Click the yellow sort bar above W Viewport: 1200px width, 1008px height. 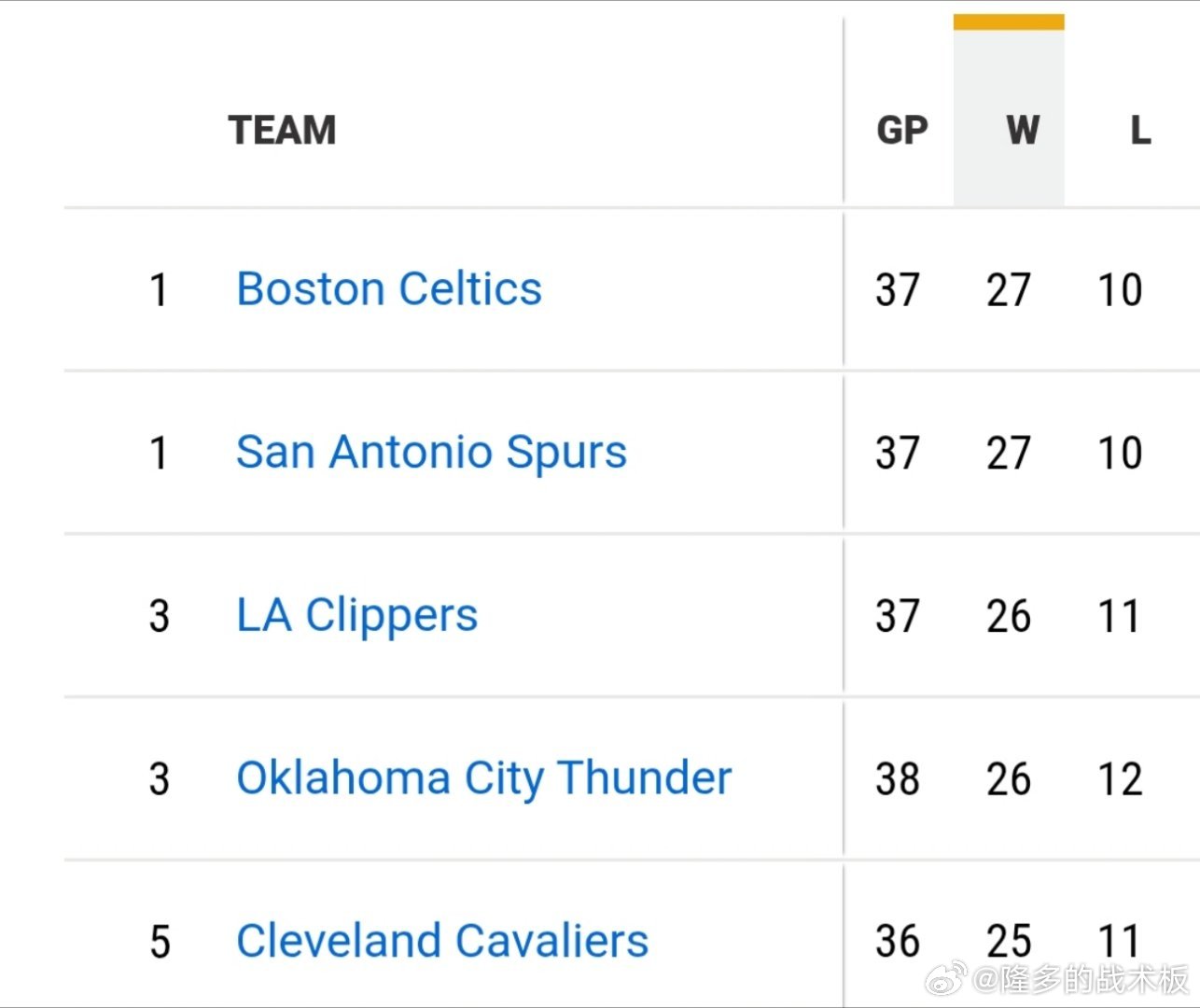(1009, 21)
